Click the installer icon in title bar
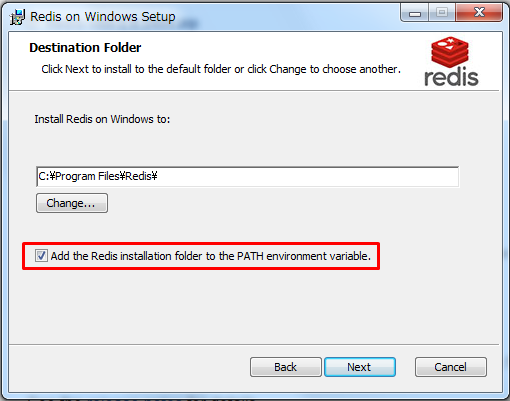The image size is (510, 401). point(17,17)
